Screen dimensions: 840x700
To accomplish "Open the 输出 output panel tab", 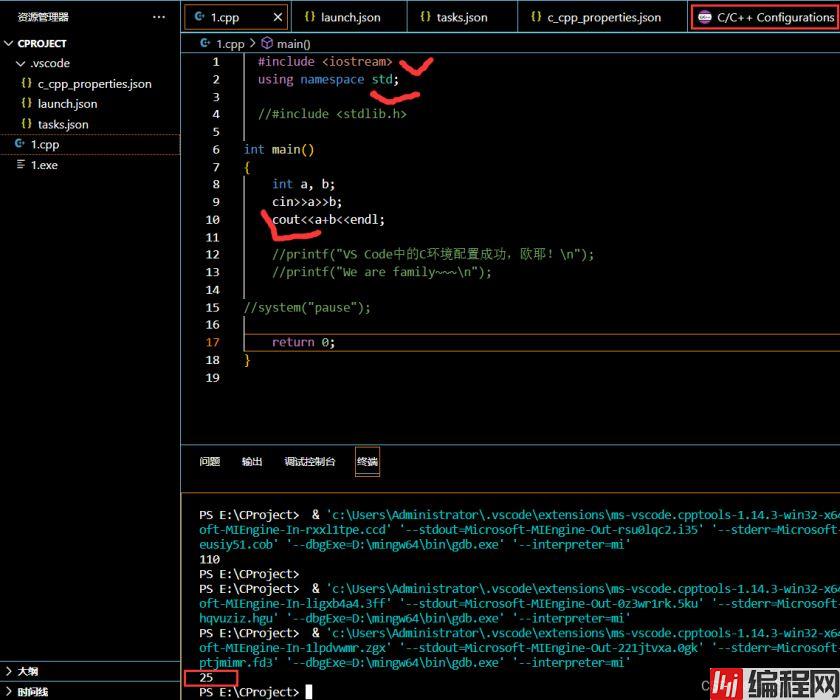I will (252, 462).
